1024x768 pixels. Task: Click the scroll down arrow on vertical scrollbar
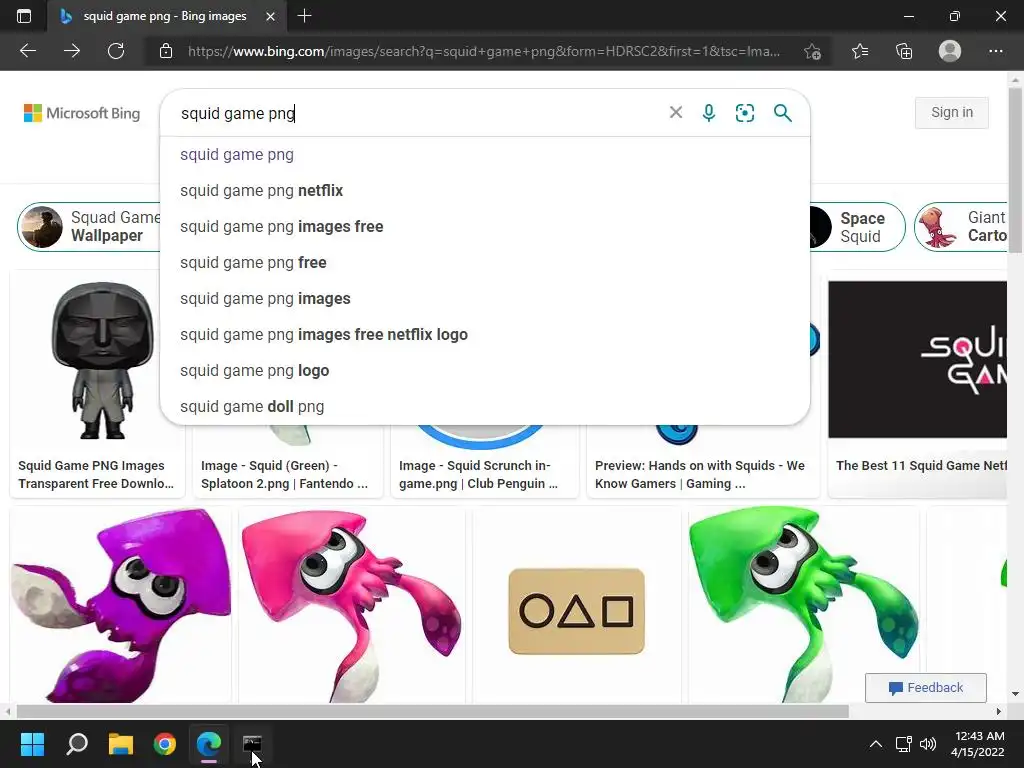pyautogui.click(x=1015, y=694)
